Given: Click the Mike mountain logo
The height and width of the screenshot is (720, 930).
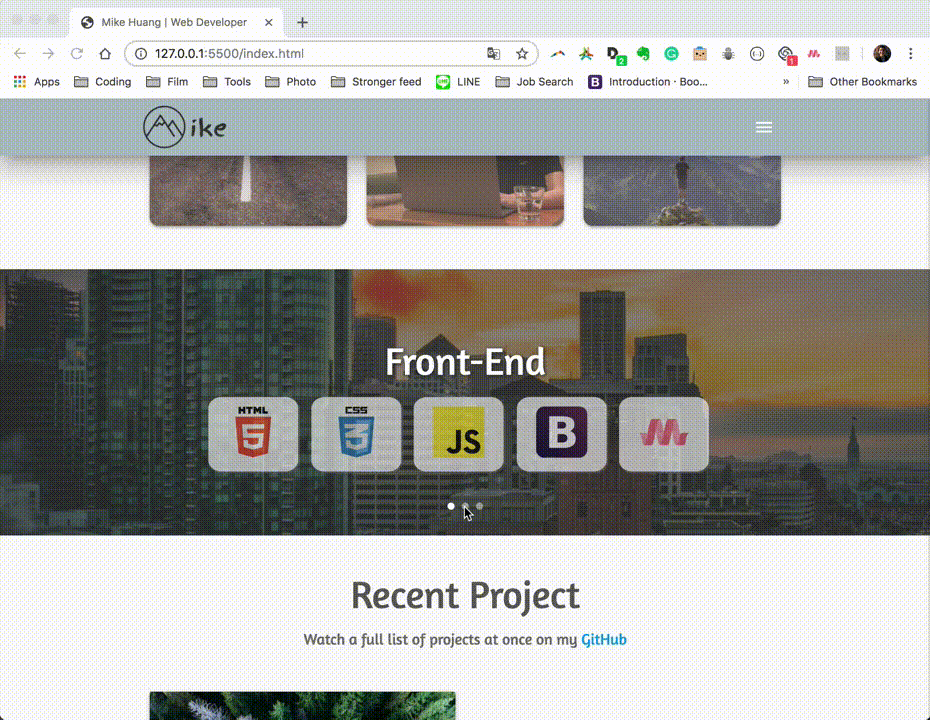Looking at the screenshot, I should pyautogui.click(x=184, y=127).
